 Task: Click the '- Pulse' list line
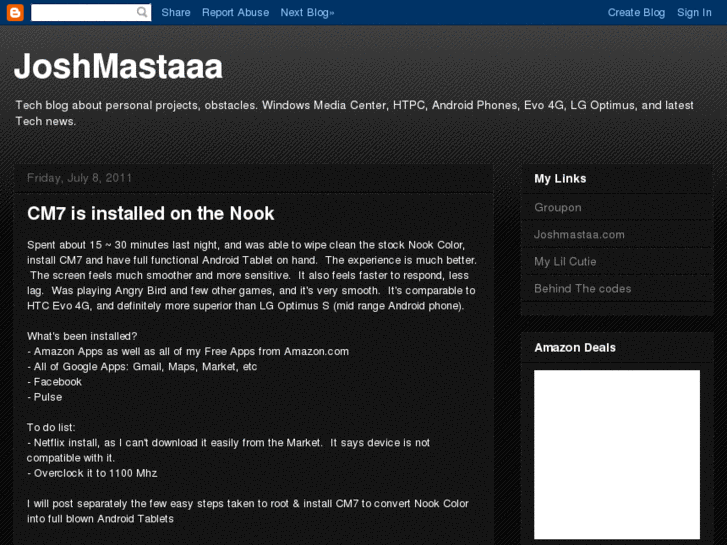(x=45, y=397)
